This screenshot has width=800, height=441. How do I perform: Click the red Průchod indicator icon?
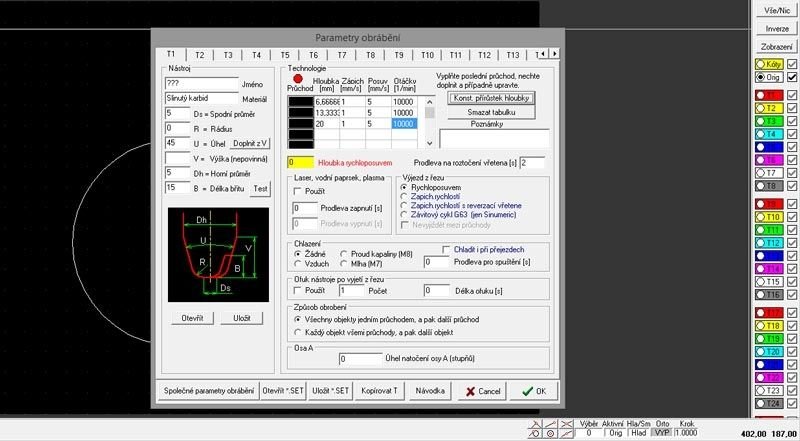pyautogui.click(x=297, y=78)
